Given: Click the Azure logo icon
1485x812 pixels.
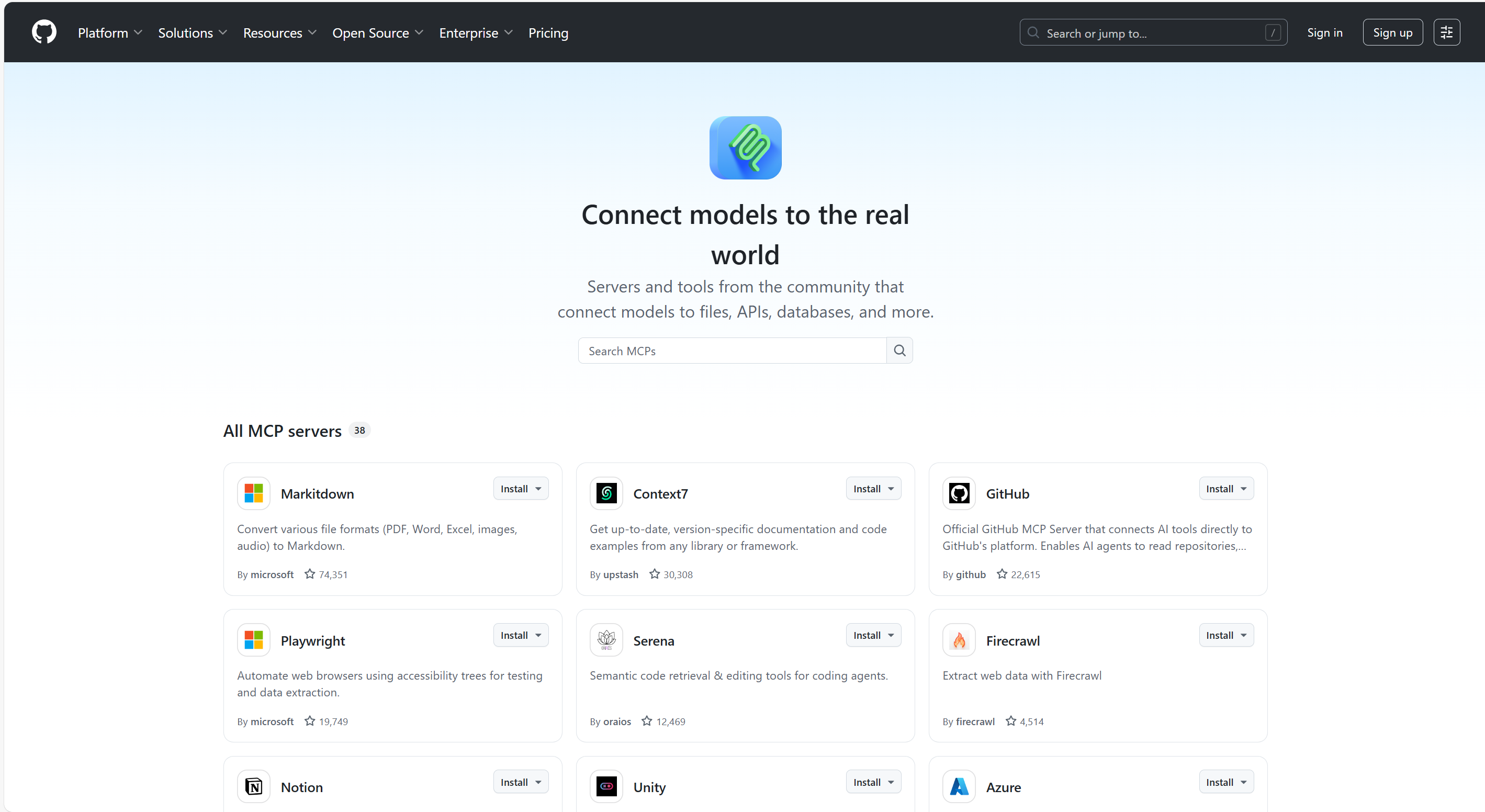Looking at the screenshot, I should (x=959, y=786).
